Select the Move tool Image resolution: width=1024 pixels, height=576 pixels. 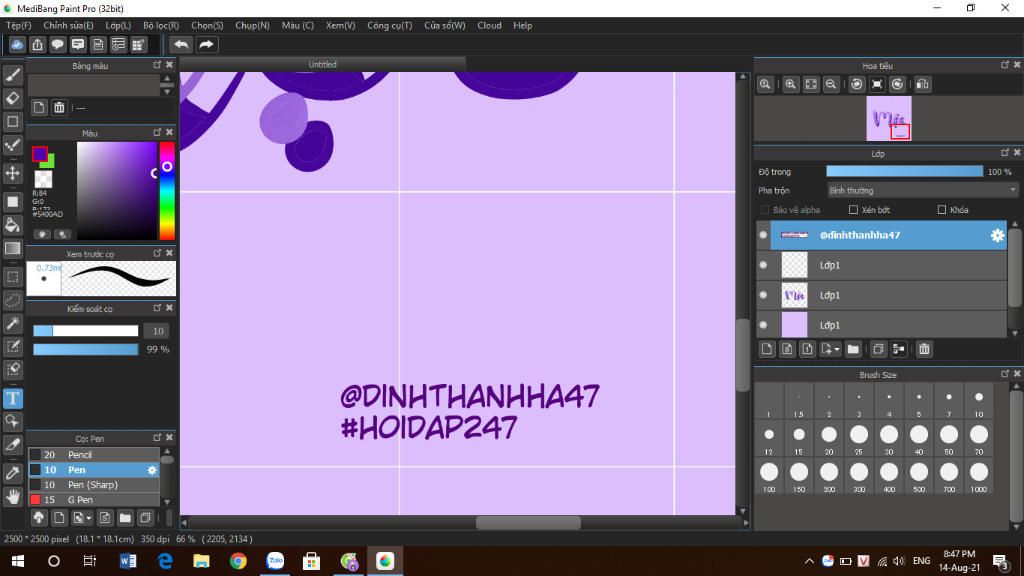click(x=12, y=173)
